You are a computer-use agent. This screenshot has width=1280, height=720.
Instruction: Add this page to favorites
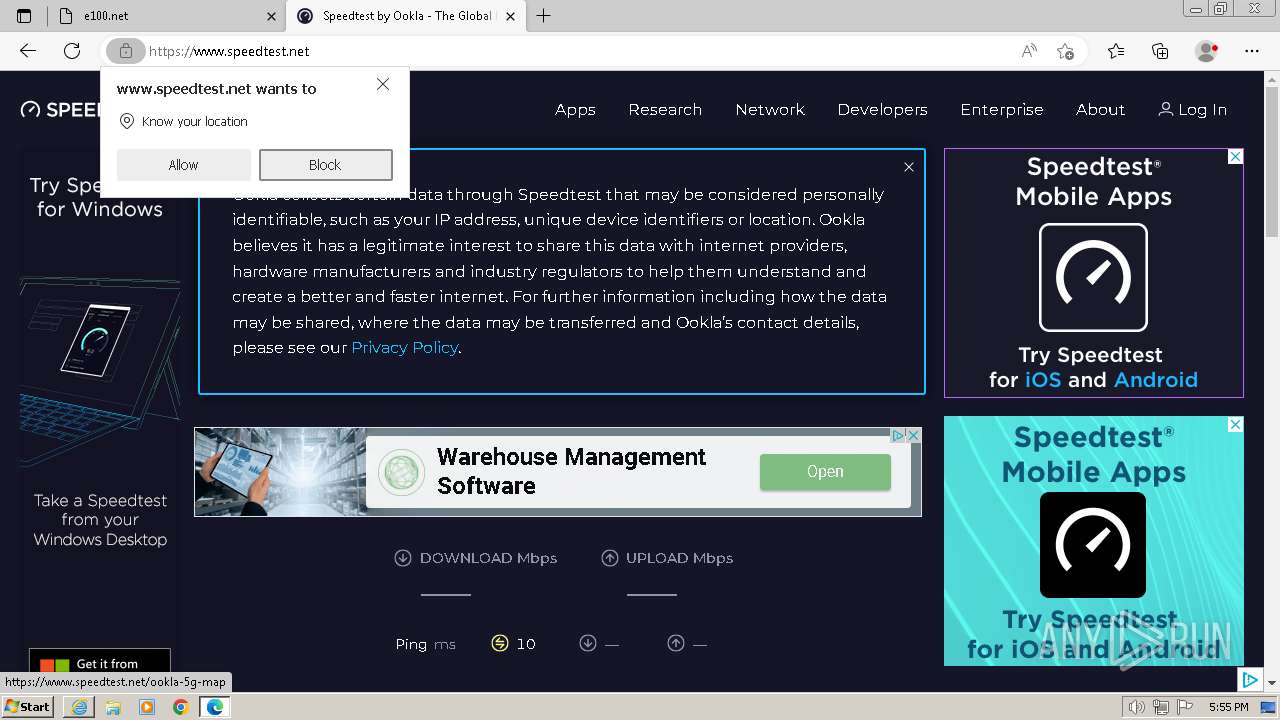click(x=1066, y=51)
